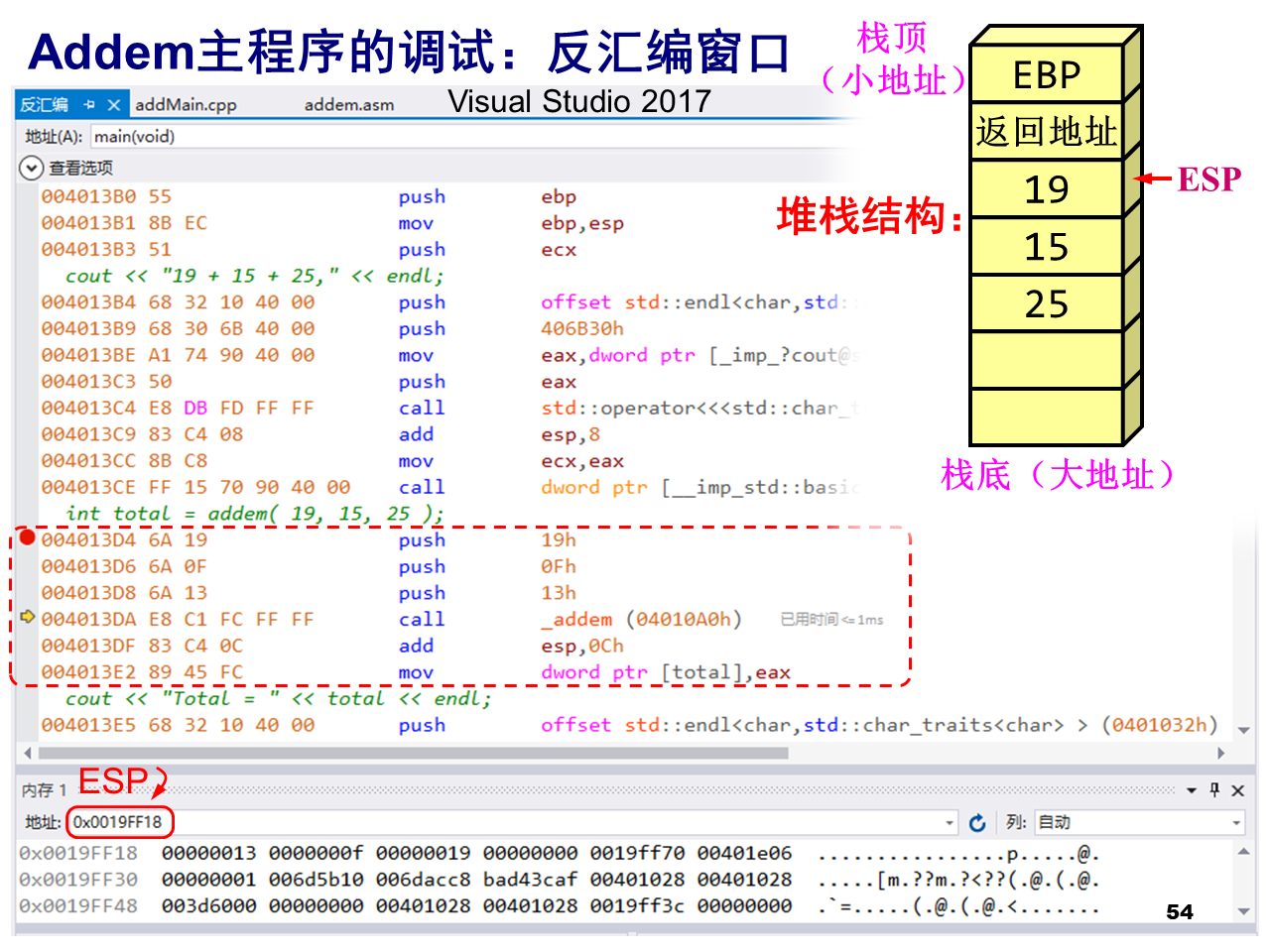Select the line 004013D8 push 13h
The width and height of the screenshot is (1270, 952).
pyautogui.click(x=309, y=592)
